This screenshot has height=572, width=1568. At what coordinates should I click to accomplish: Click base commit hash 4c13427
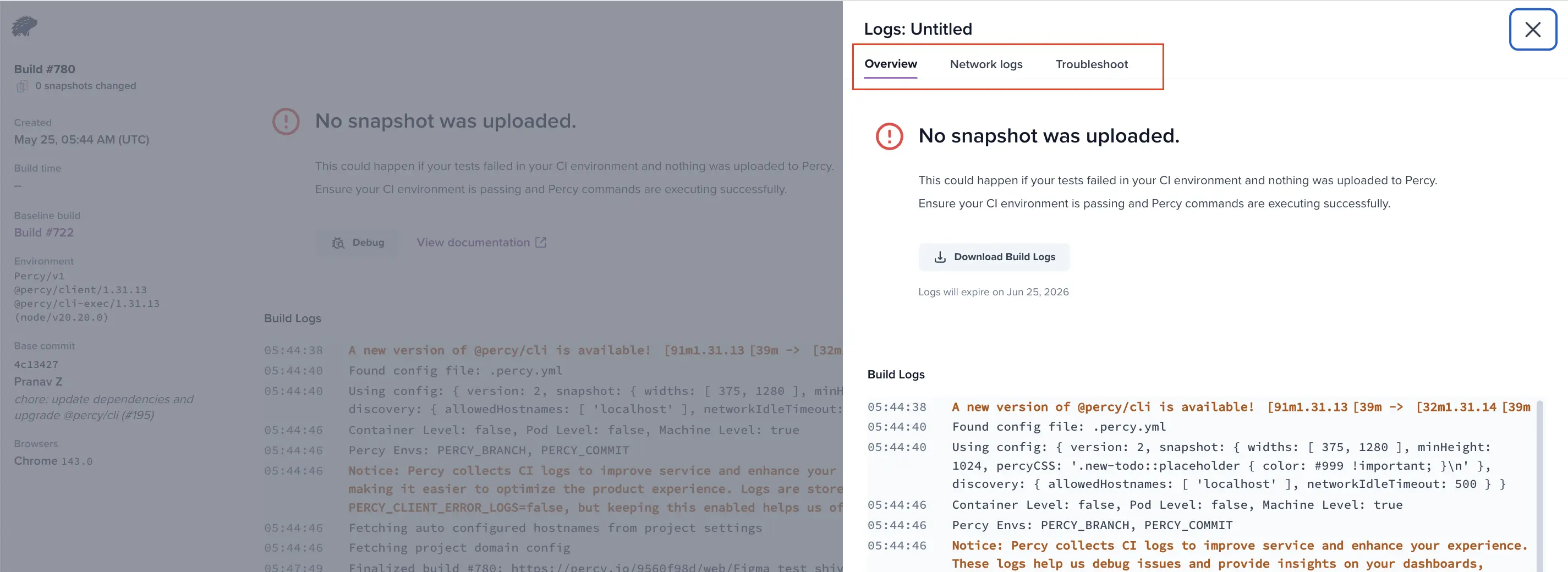tap(36, 365)
